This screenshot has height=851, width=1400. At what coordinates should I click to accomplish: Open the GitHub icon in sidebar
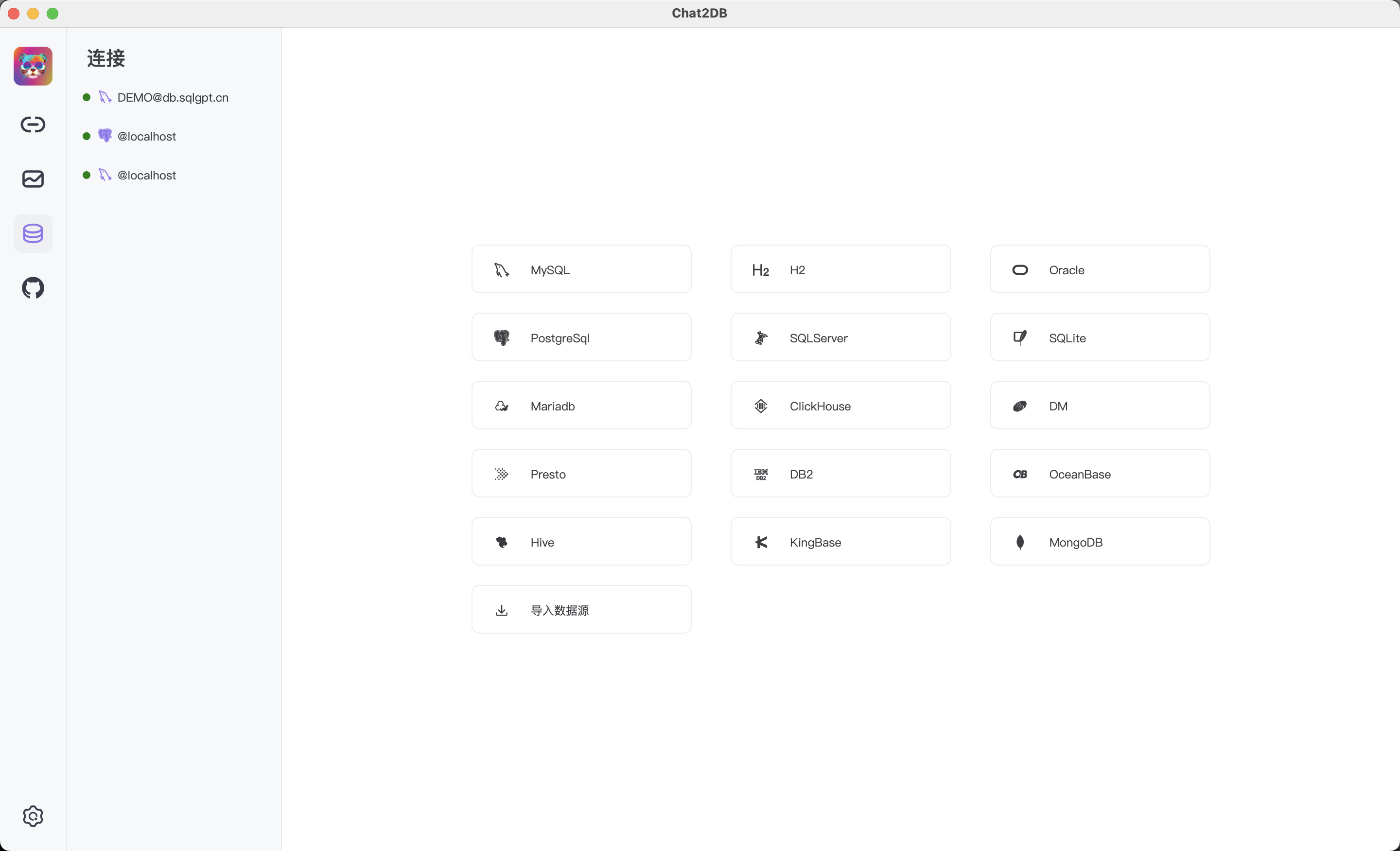point(33,288)
